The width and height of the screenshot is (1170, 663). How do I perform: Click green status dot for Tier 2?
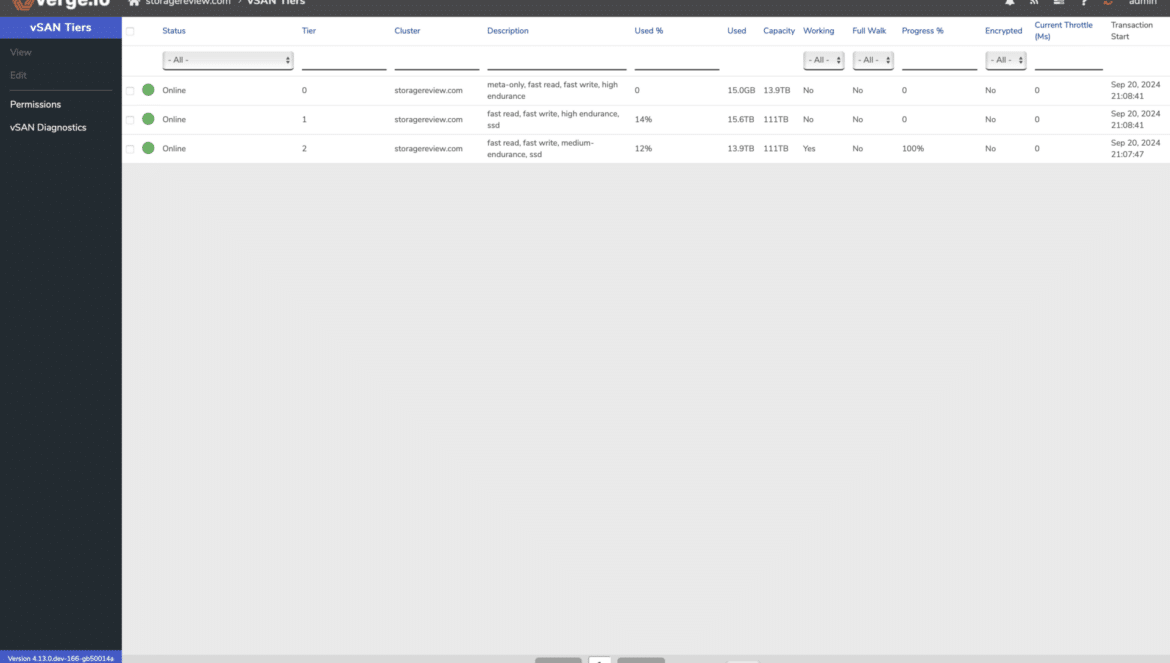(148, 148)
